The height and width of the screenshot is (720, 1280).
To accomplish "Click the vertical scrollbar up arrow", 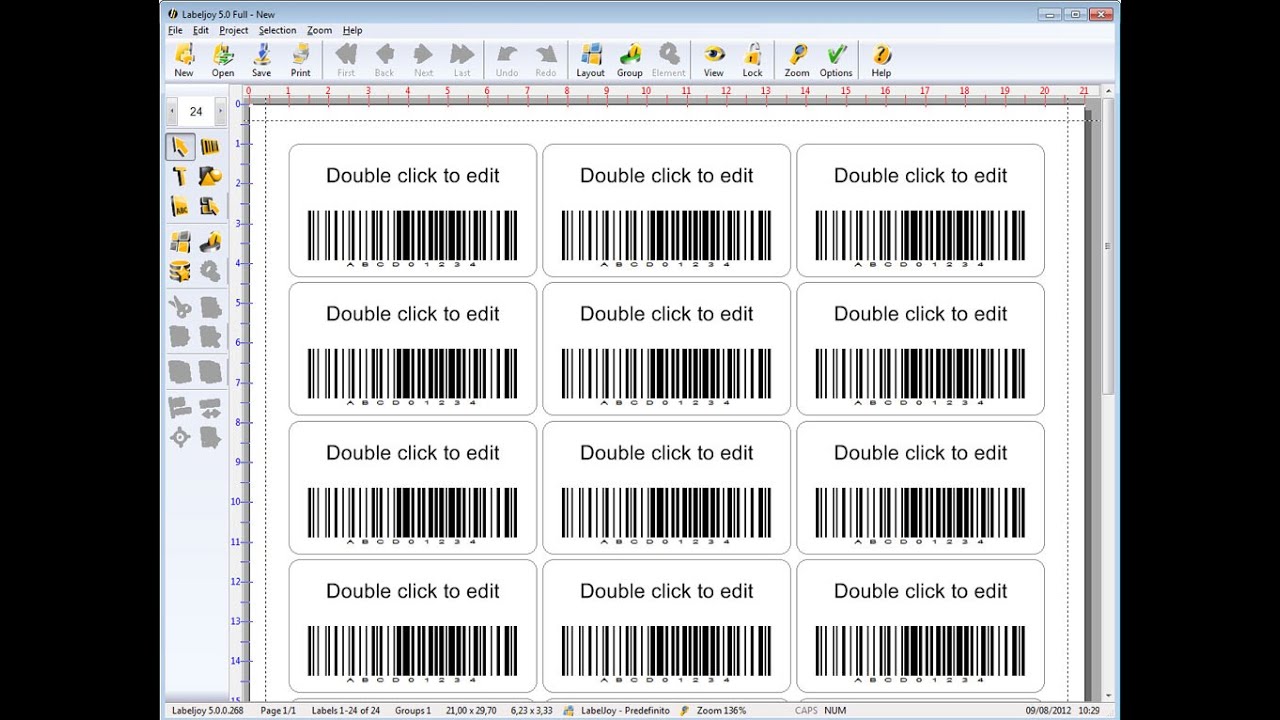I will click(x=1107, y=92).
